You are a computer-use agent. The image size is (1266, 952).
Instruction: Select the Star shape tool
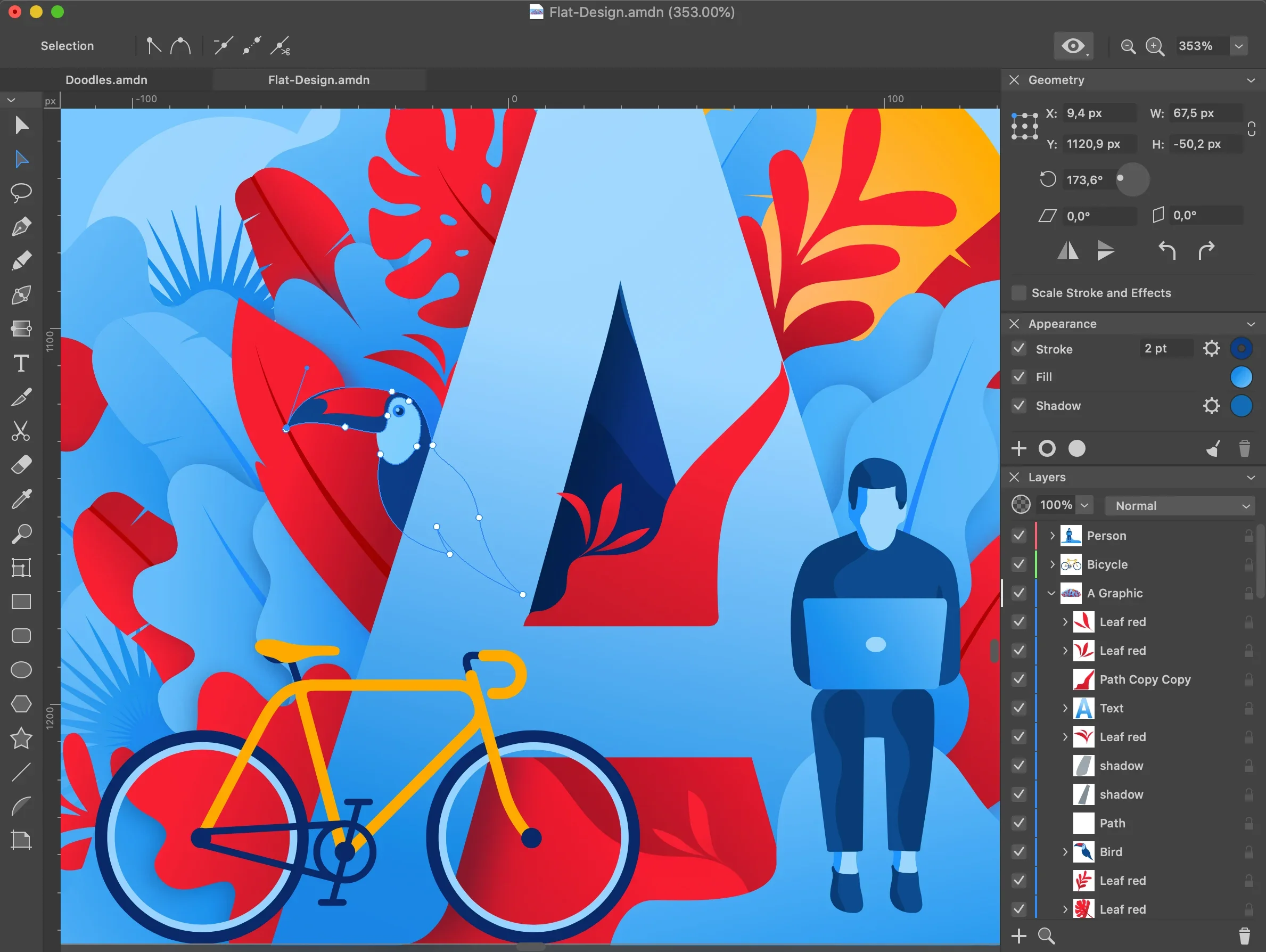pyautogui.click(x=21, y=738)
